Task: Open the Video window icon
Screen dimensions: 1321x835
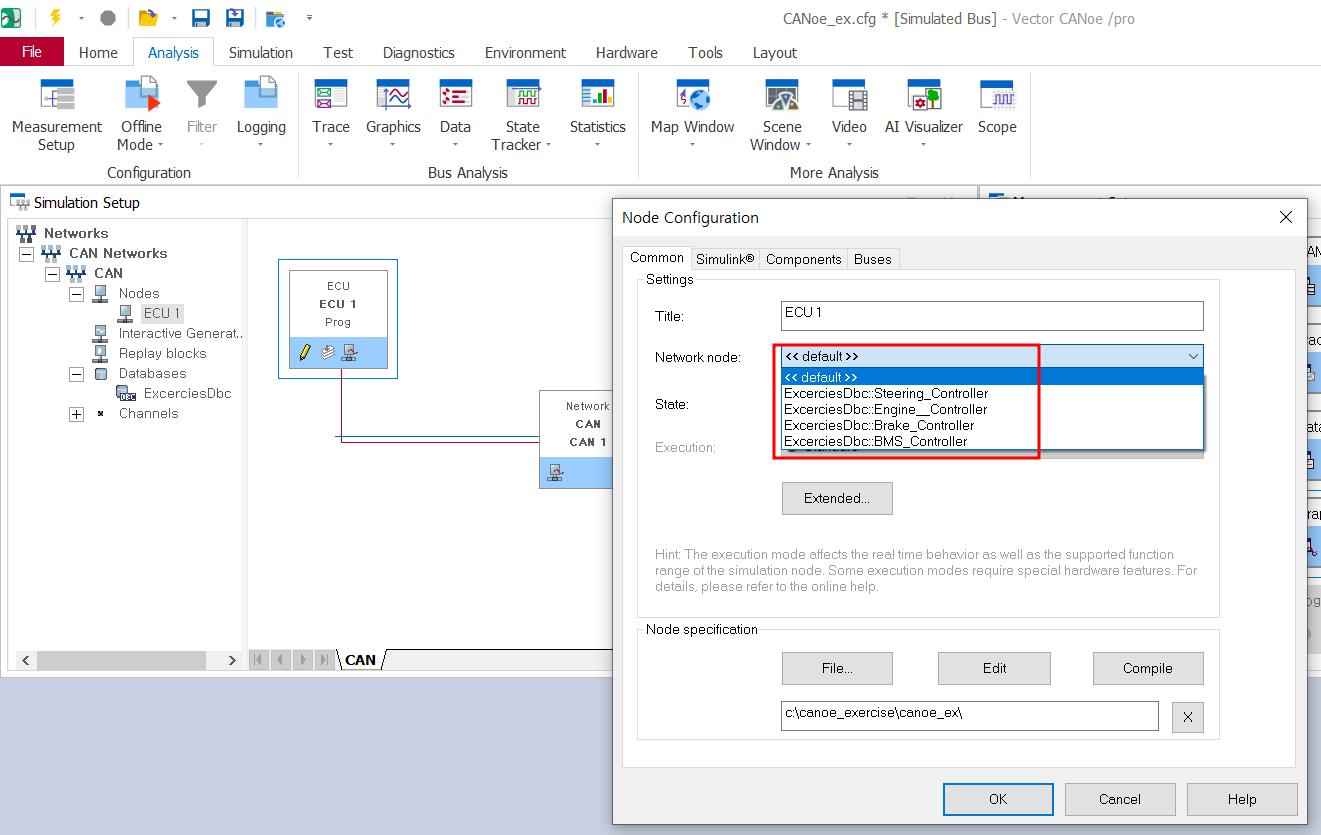Action: click(x=849, y=96)
